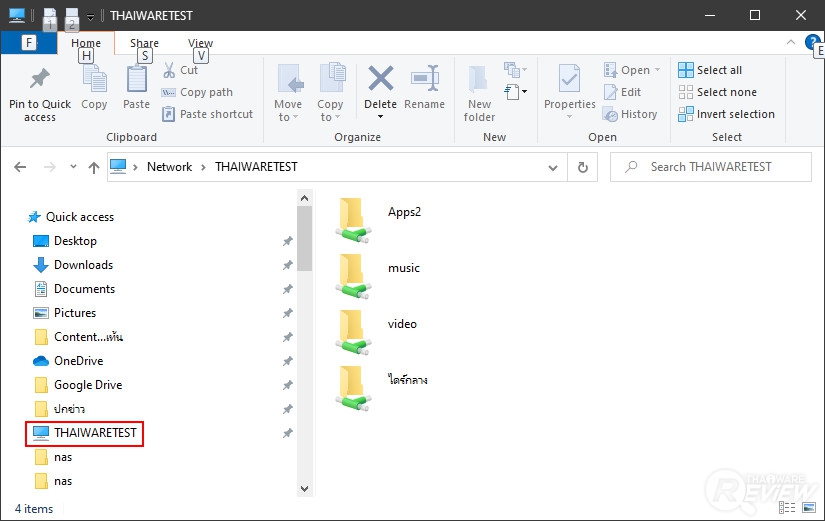
Task: Select Desktop in navigation pane
Action: [x=65, y=241]
